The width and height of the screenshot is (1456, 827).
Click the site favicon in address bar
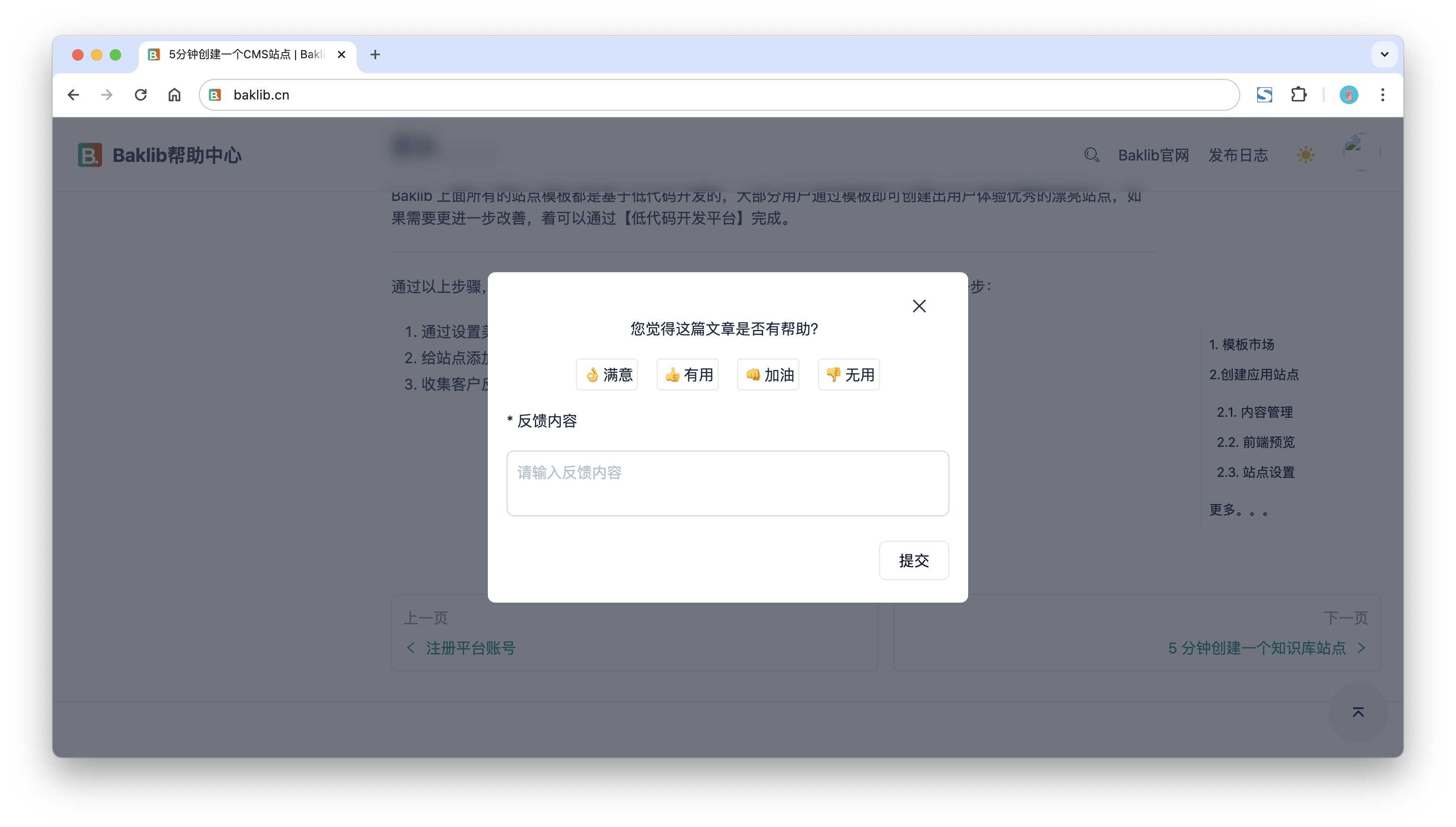(215, 95)
